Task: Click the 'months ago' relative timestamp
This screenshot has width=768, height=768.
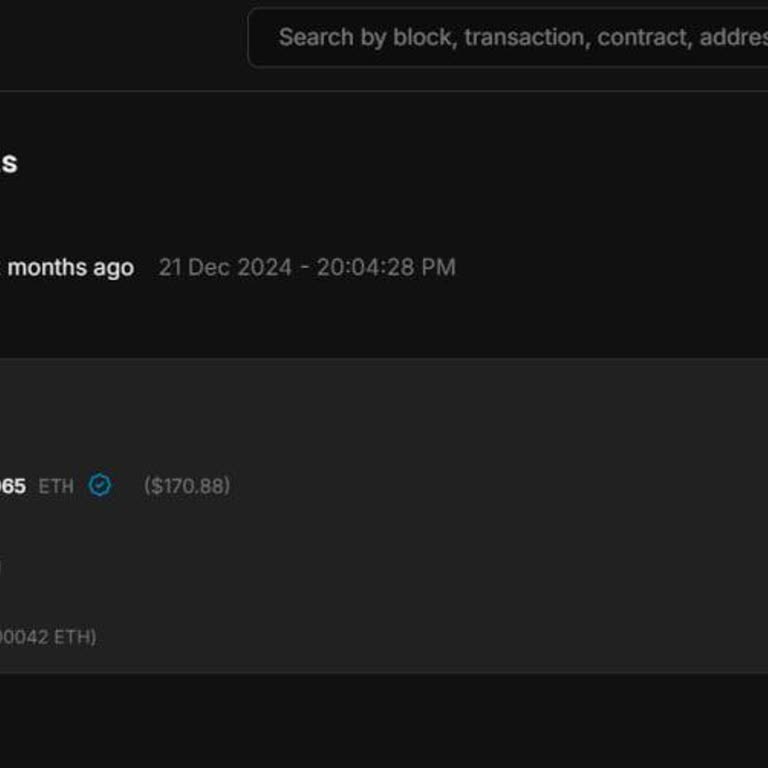Action: (x=70, y=268)
